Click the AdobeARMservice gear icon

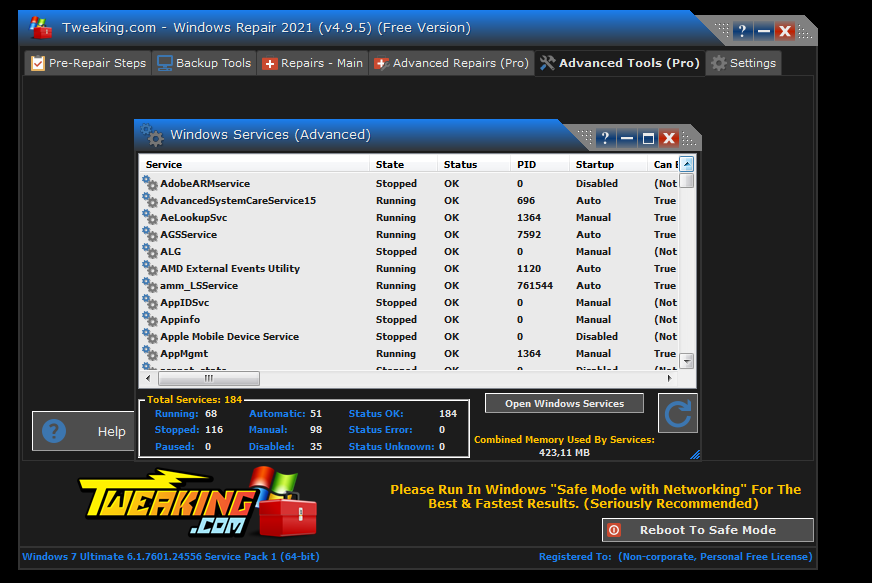tap(150, 183)
